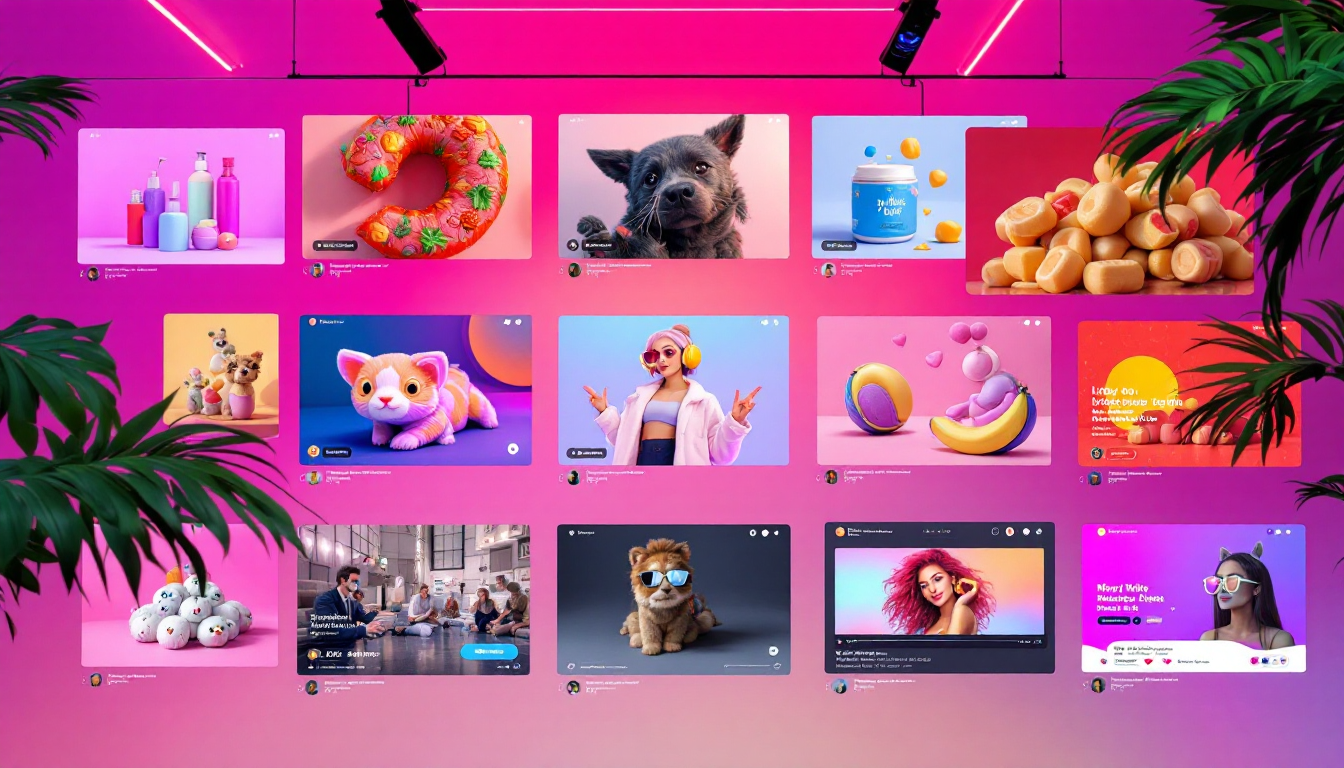Click the author avatar below white plush toys card

pos(96,679)
